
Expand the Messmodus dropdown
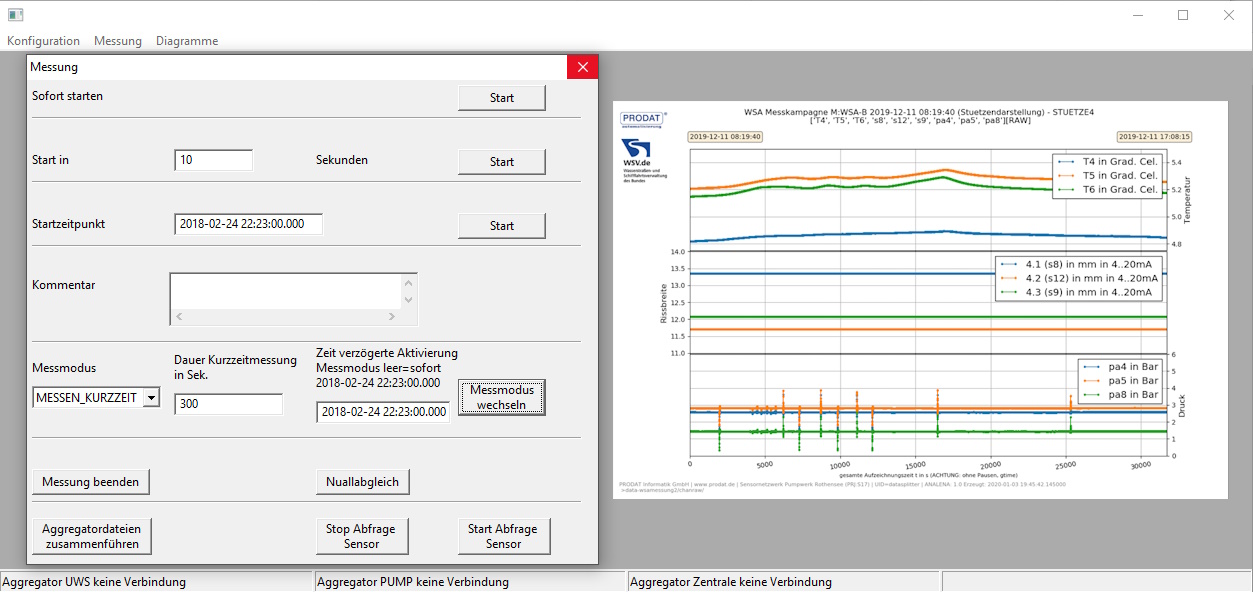[x=150, y=398]
